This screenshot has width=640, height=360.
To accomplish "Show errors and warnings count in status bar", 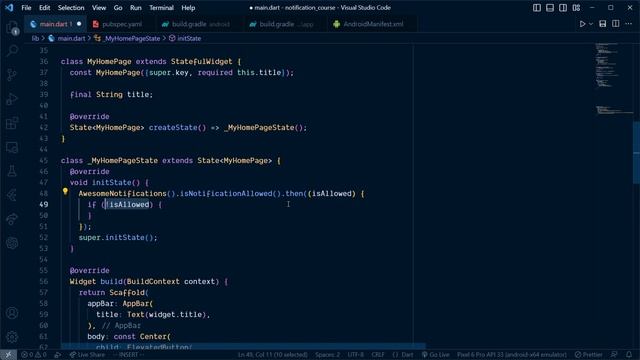I will pos(34,355).
